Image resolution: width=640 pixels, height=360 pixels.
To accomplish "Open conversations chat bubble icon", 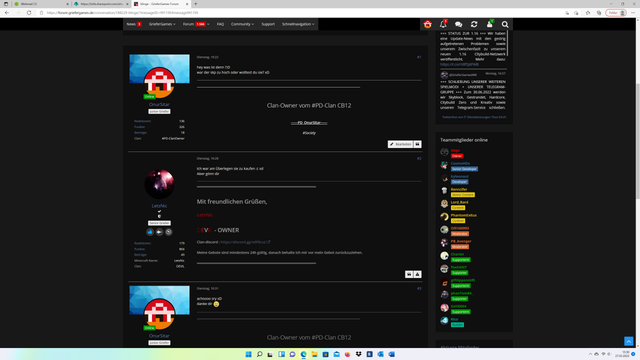I will [x=458, y=24].
